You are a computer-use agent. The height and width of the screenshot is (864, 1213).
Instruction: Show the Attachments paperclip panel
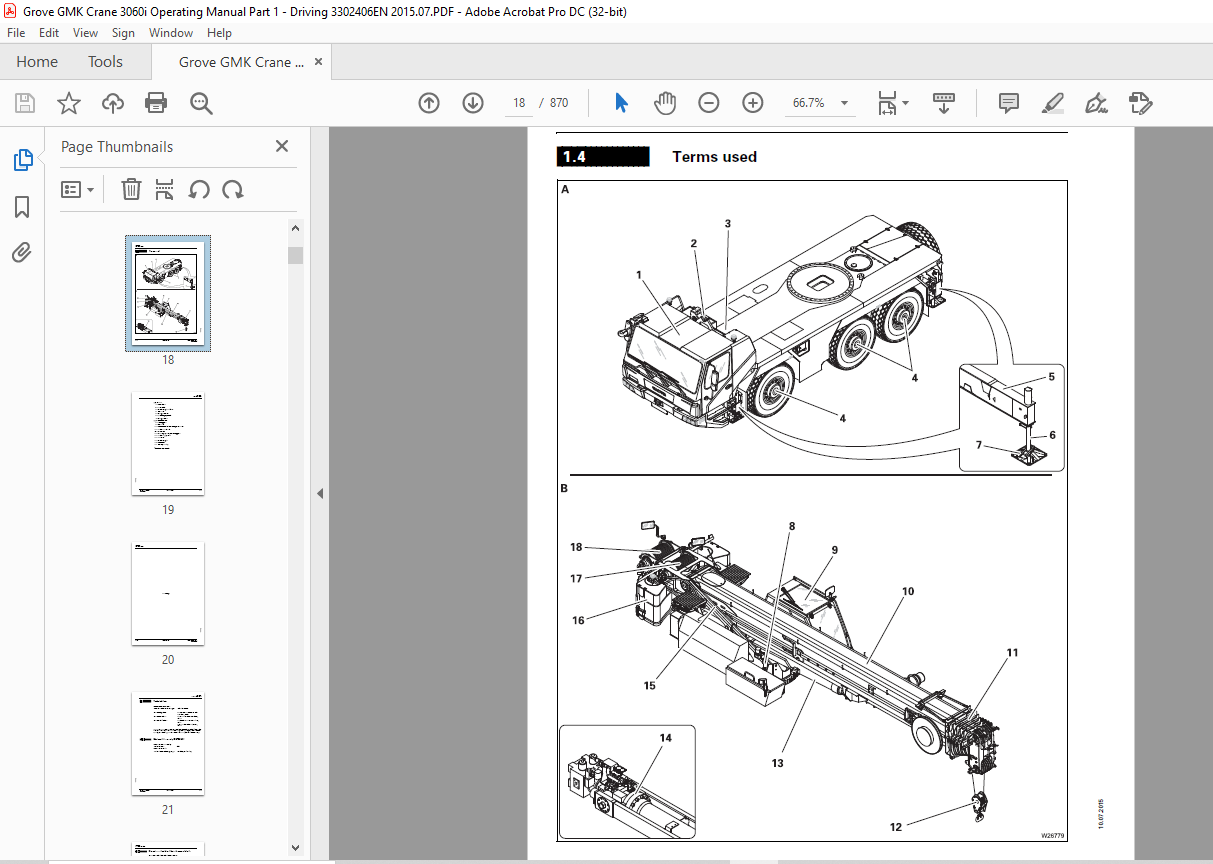[22, 252]
